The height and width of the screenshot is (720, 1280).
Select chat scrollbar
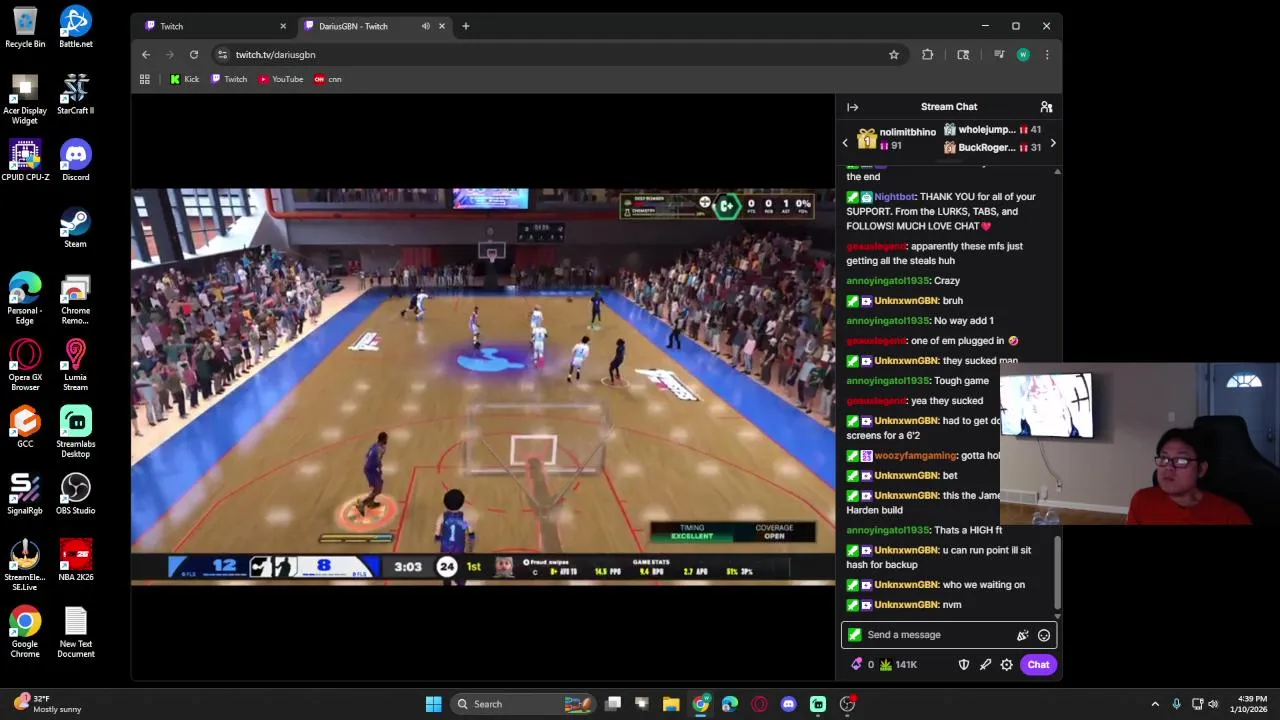(x=1057, y=575)
